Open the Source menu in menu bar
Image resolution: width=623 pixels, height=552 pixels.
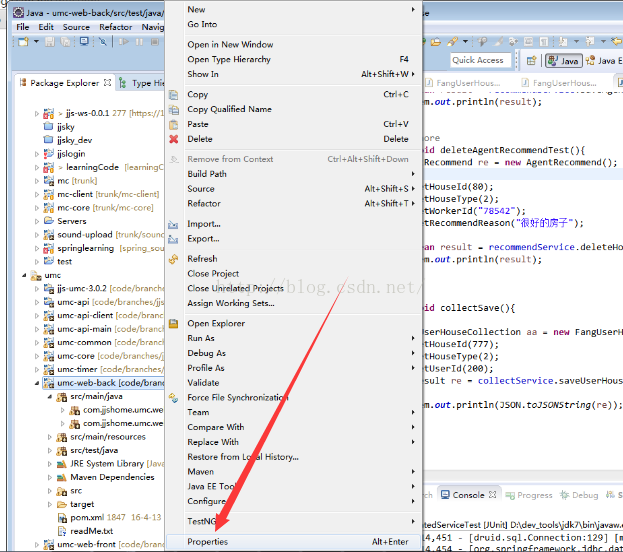(x=76, y=27)
